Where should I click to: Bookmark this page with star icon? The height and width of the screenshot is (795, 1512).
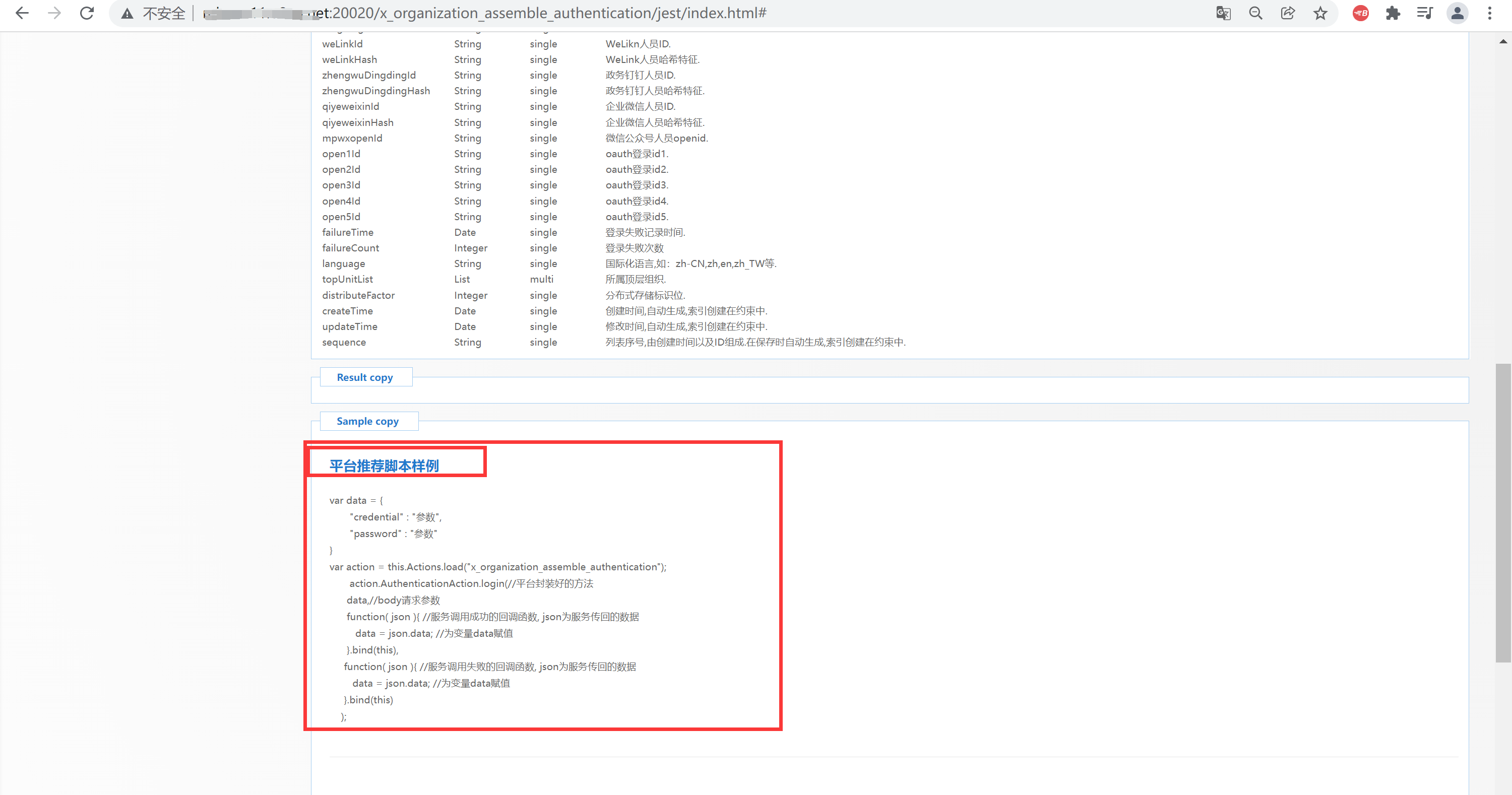click(1320, 13)
